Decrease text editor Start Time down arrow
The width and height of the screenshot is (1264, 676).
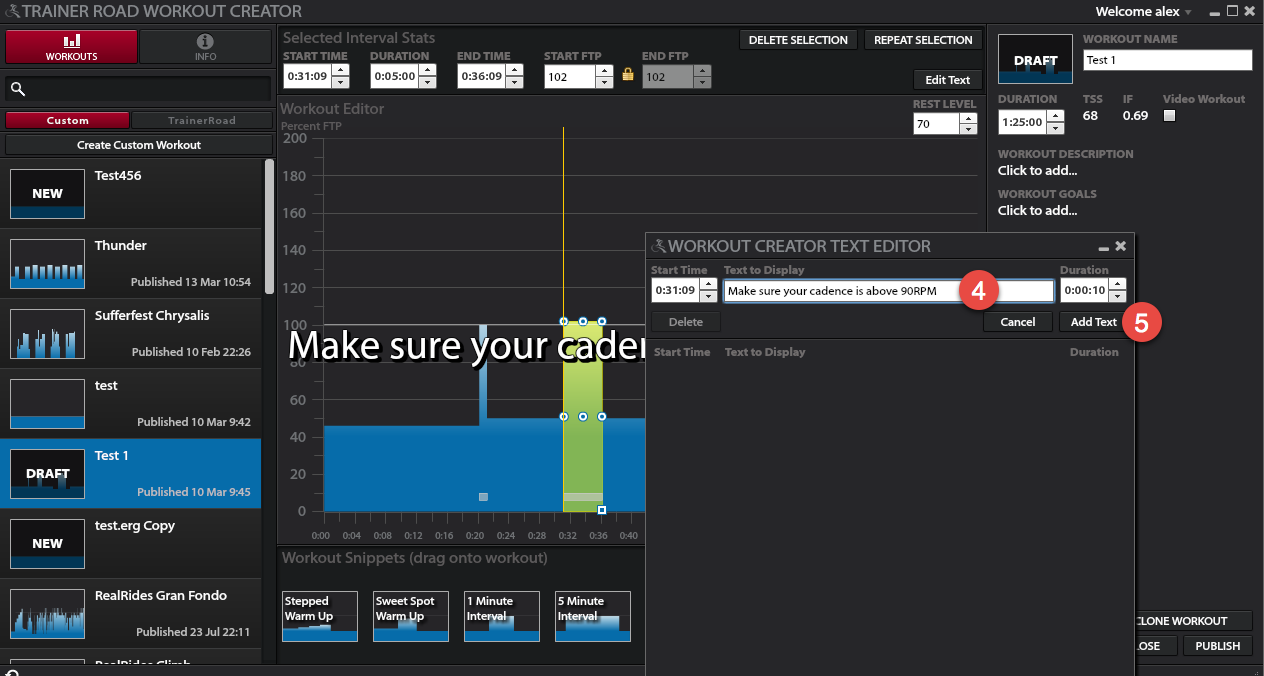(709, 296)
